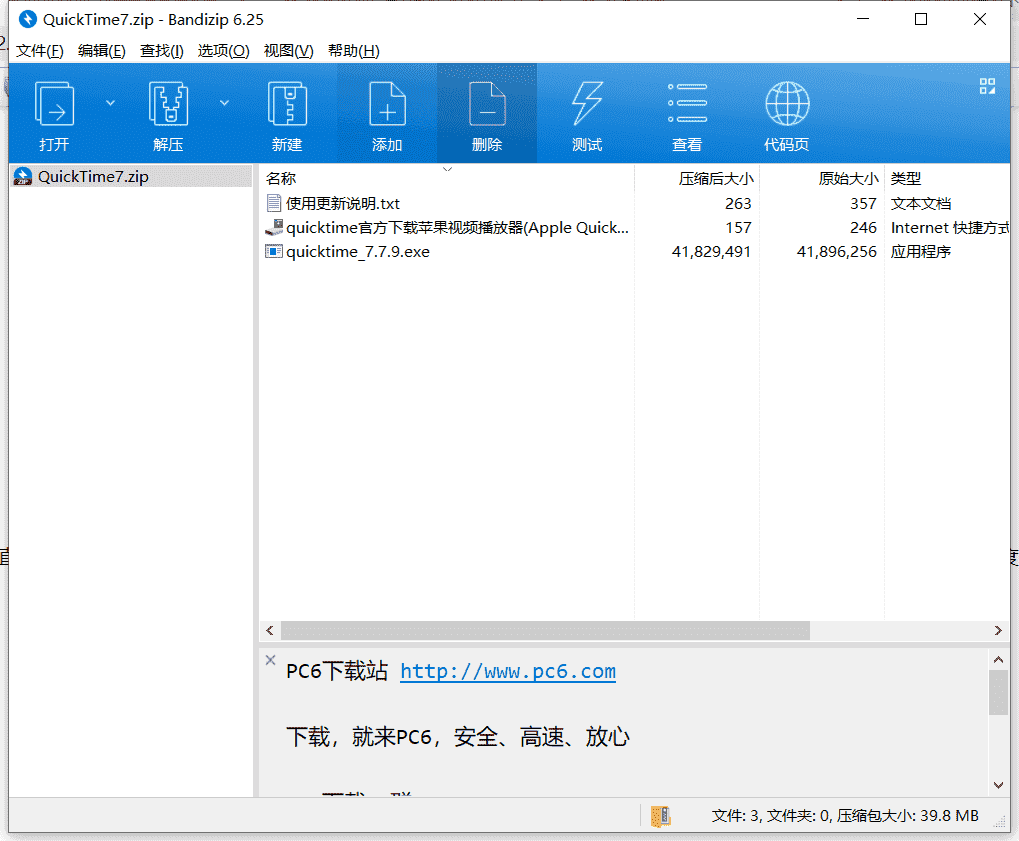Click the 查看 (View) list icon

point(687,104)
